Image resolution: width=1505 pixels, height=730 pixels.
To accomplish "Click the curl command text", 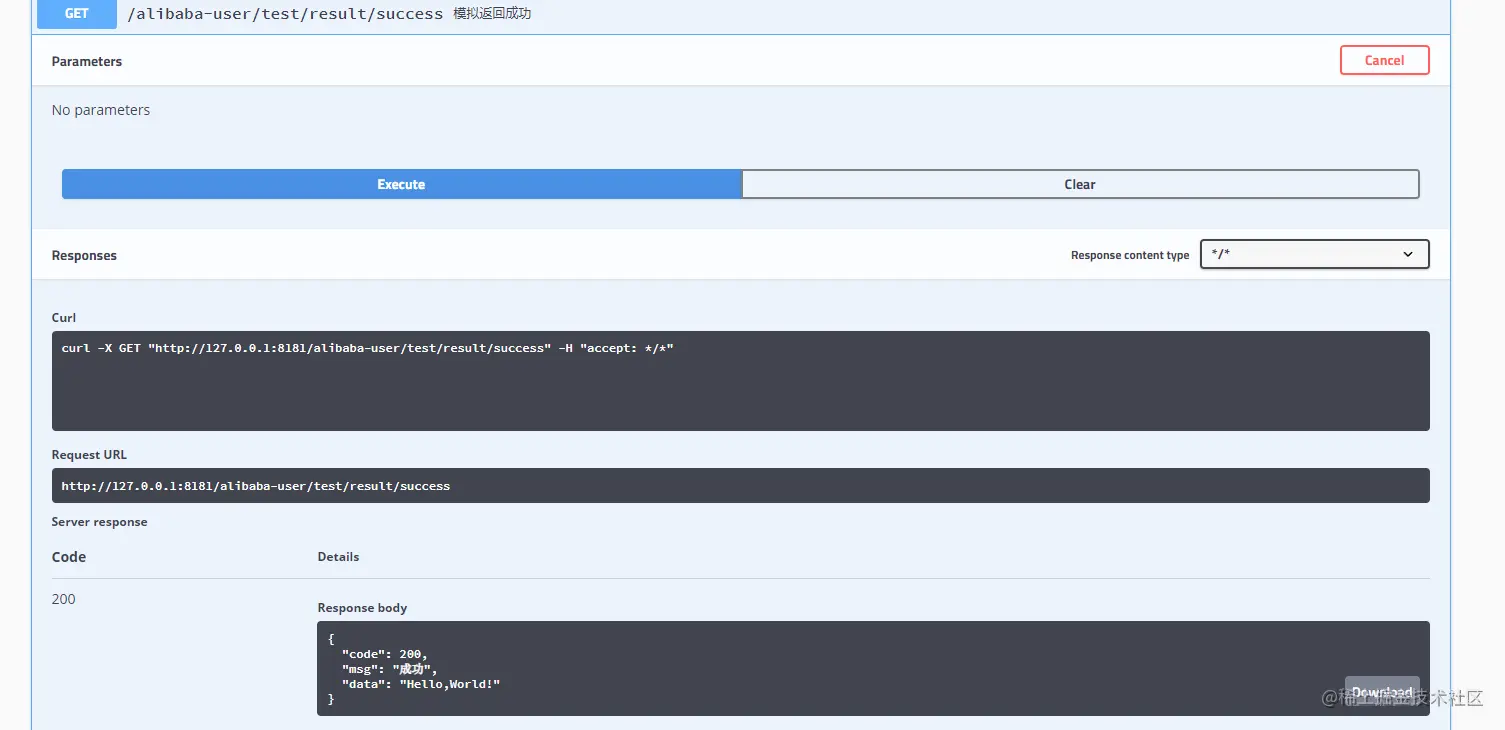I will (x=368, y=348).
